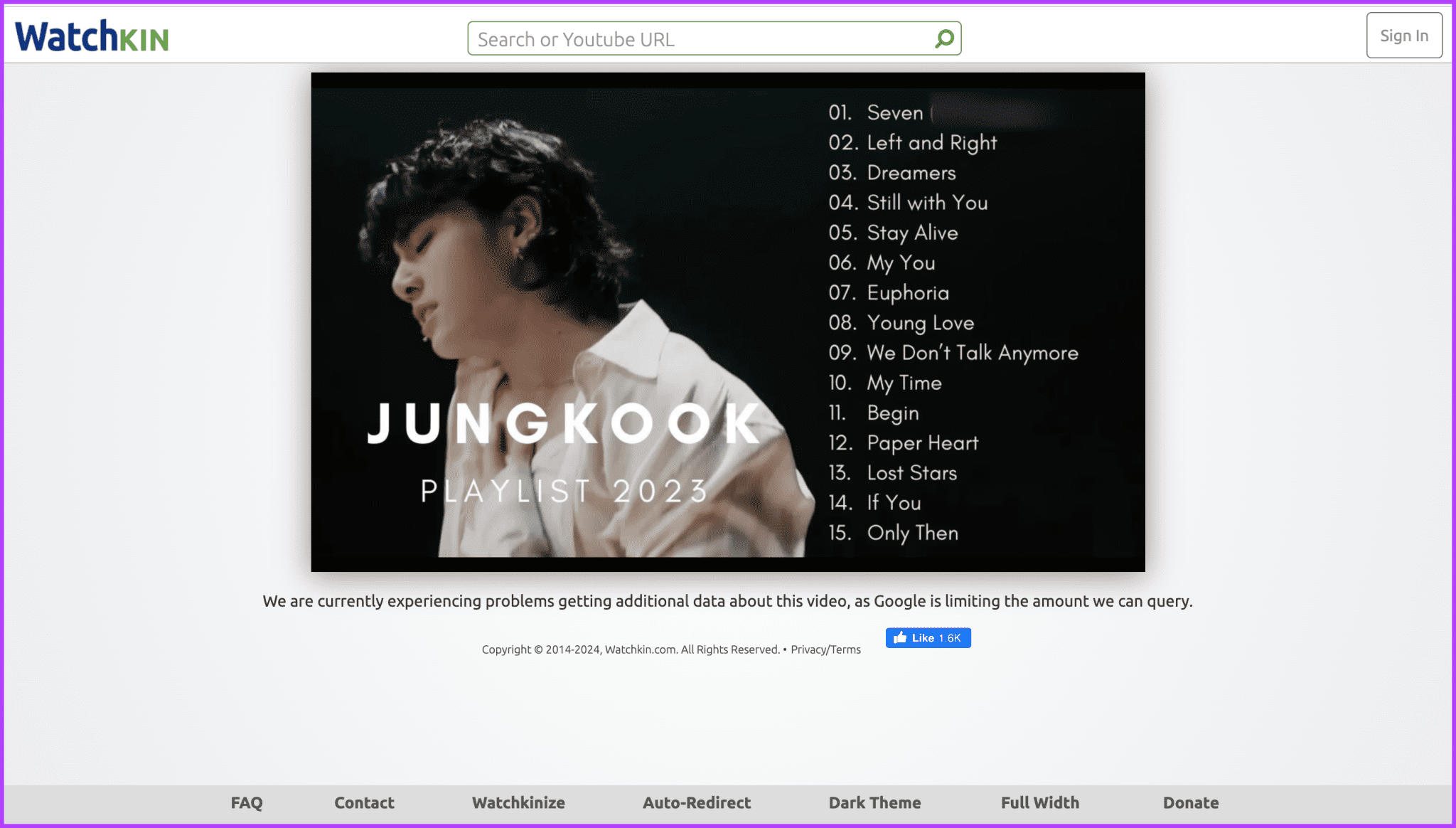Switch to Dark Theme

click(874, 802)
